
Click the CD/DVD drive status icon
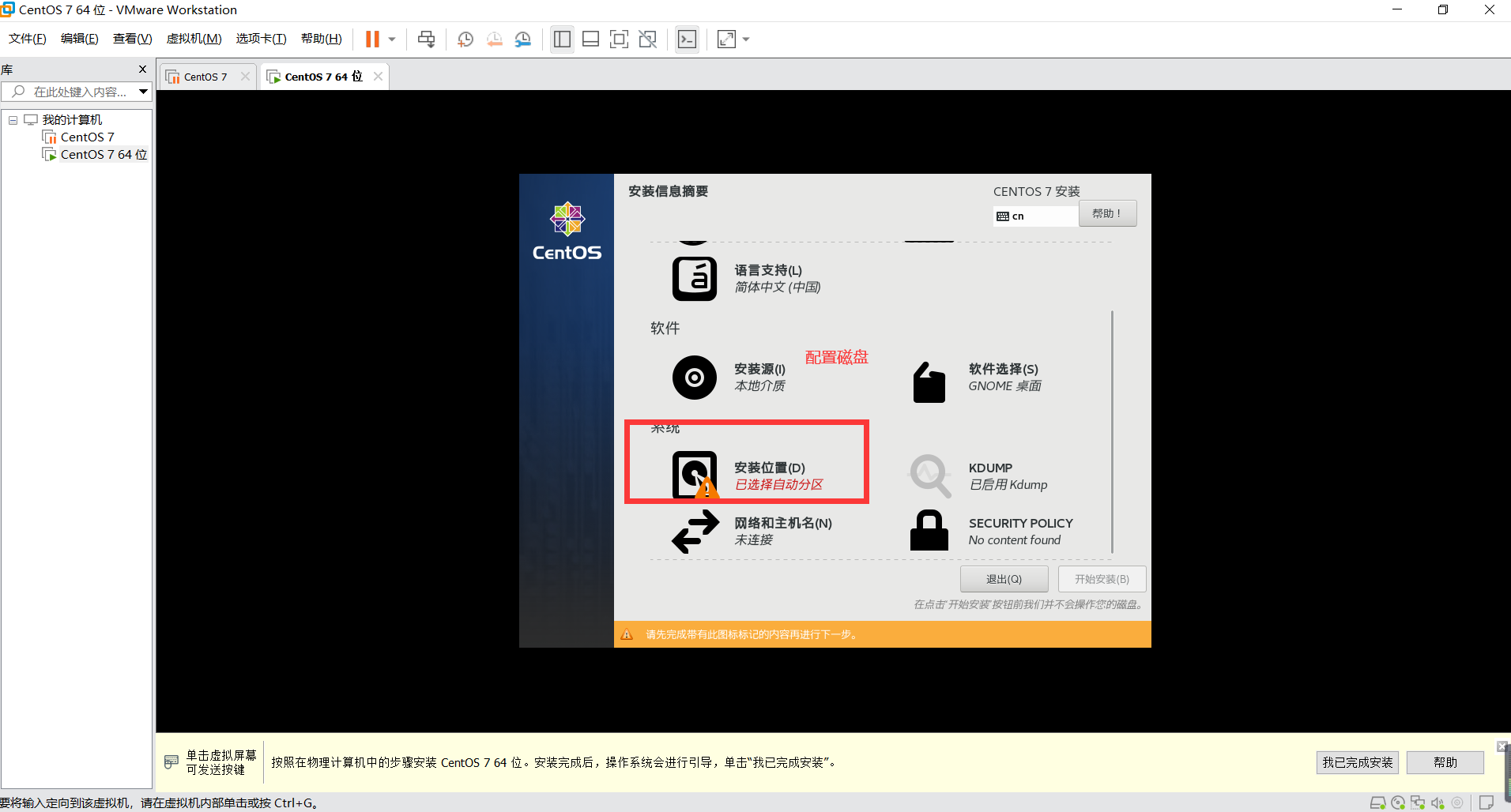tap(1398, 803)
